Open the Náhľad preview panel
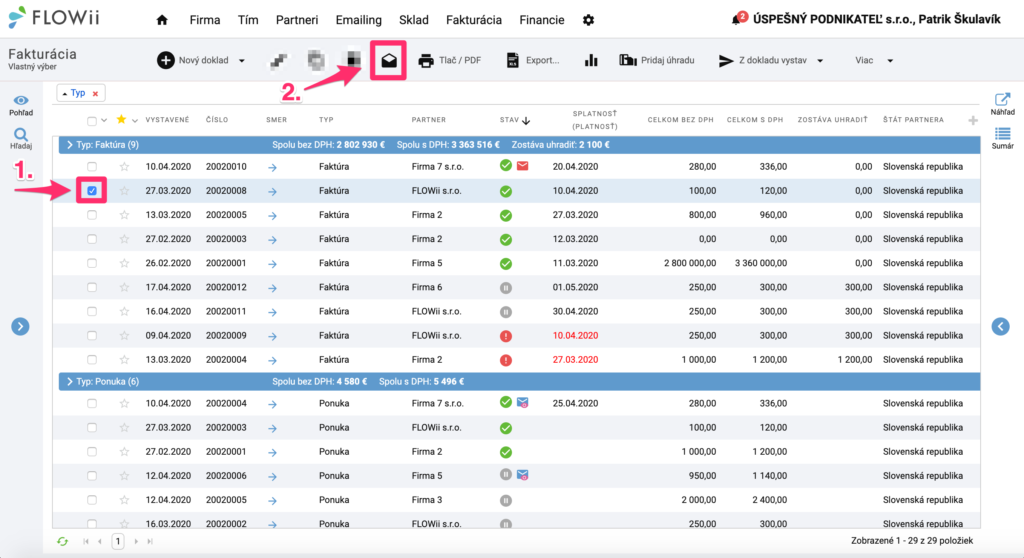Image resolution: width=1024 pixels, height=558 pixels. tap(1002, 104)
